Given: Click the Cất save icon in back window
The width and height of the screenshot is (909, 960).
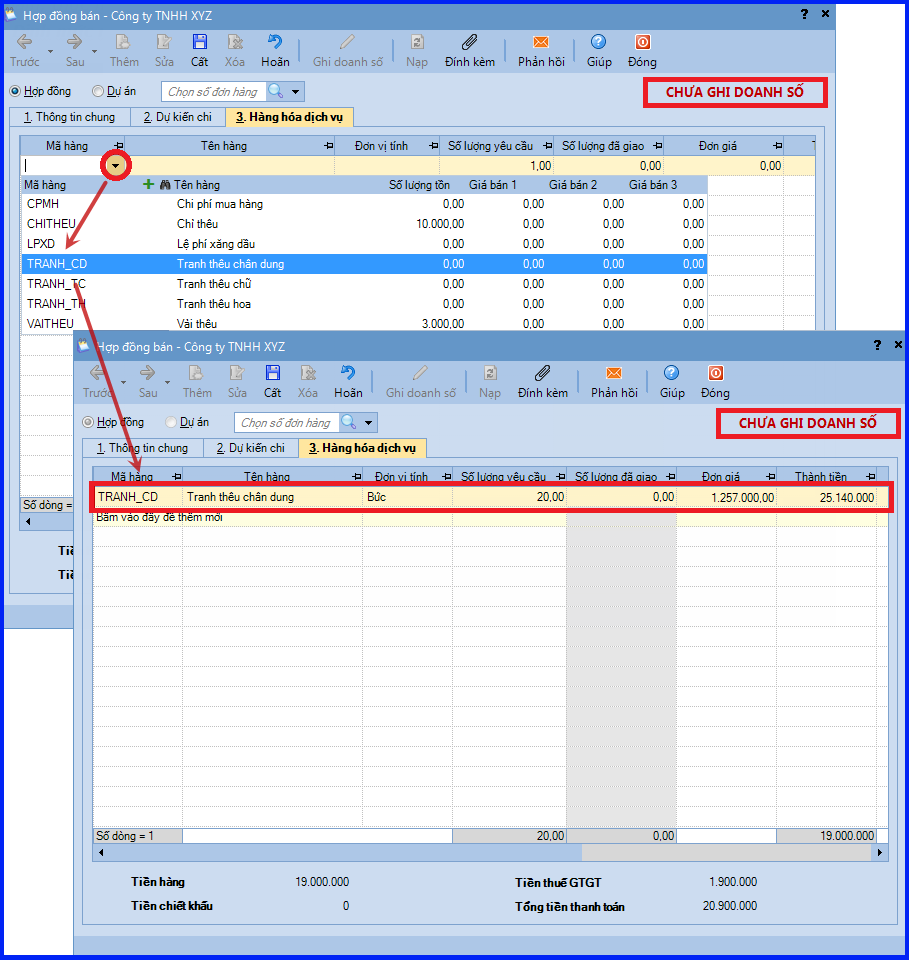Looking at the screenshot, I should (x=200, y=42).
